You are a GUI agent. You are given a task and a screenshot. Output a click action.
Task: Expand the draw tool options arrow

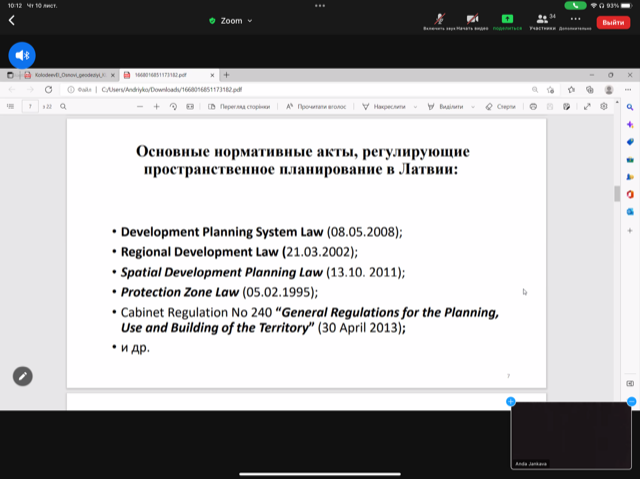click(416, 107)
